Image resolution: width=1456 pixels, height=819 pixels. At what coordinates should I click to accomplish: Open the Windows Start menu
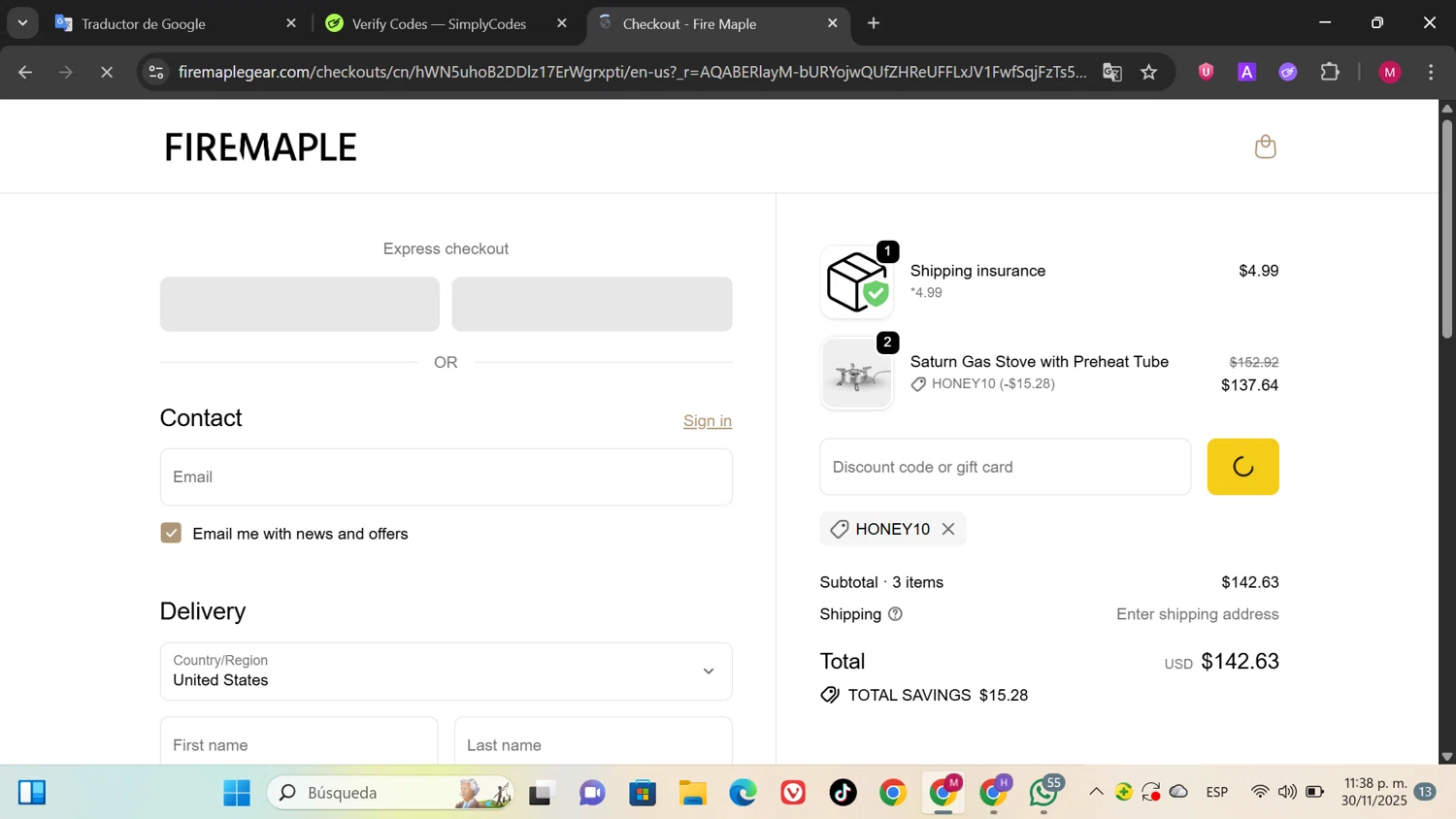(x=237, y=793)
